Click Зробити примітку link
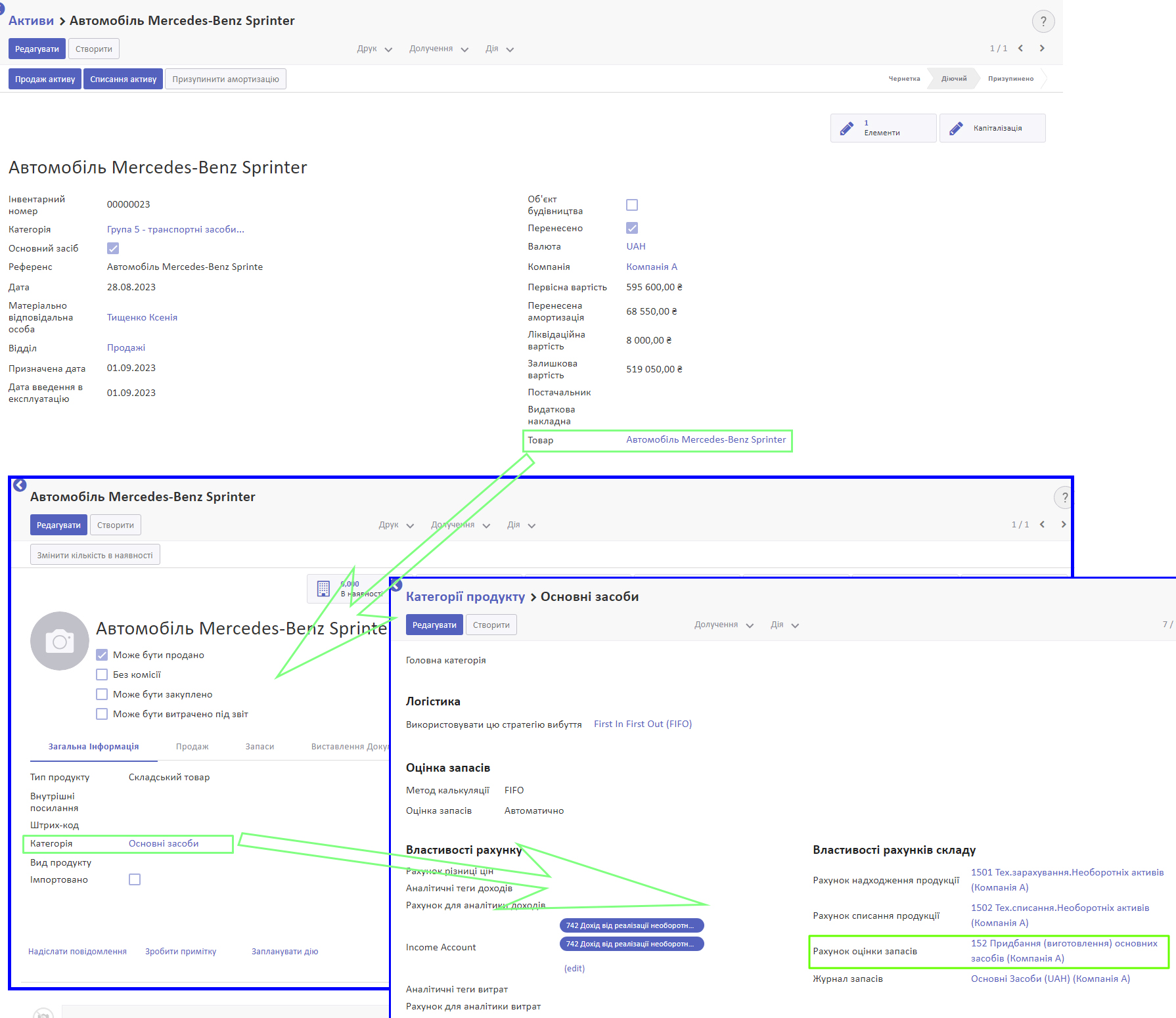This screenshot has height=1018, width=1176. [x=181, y=951]
